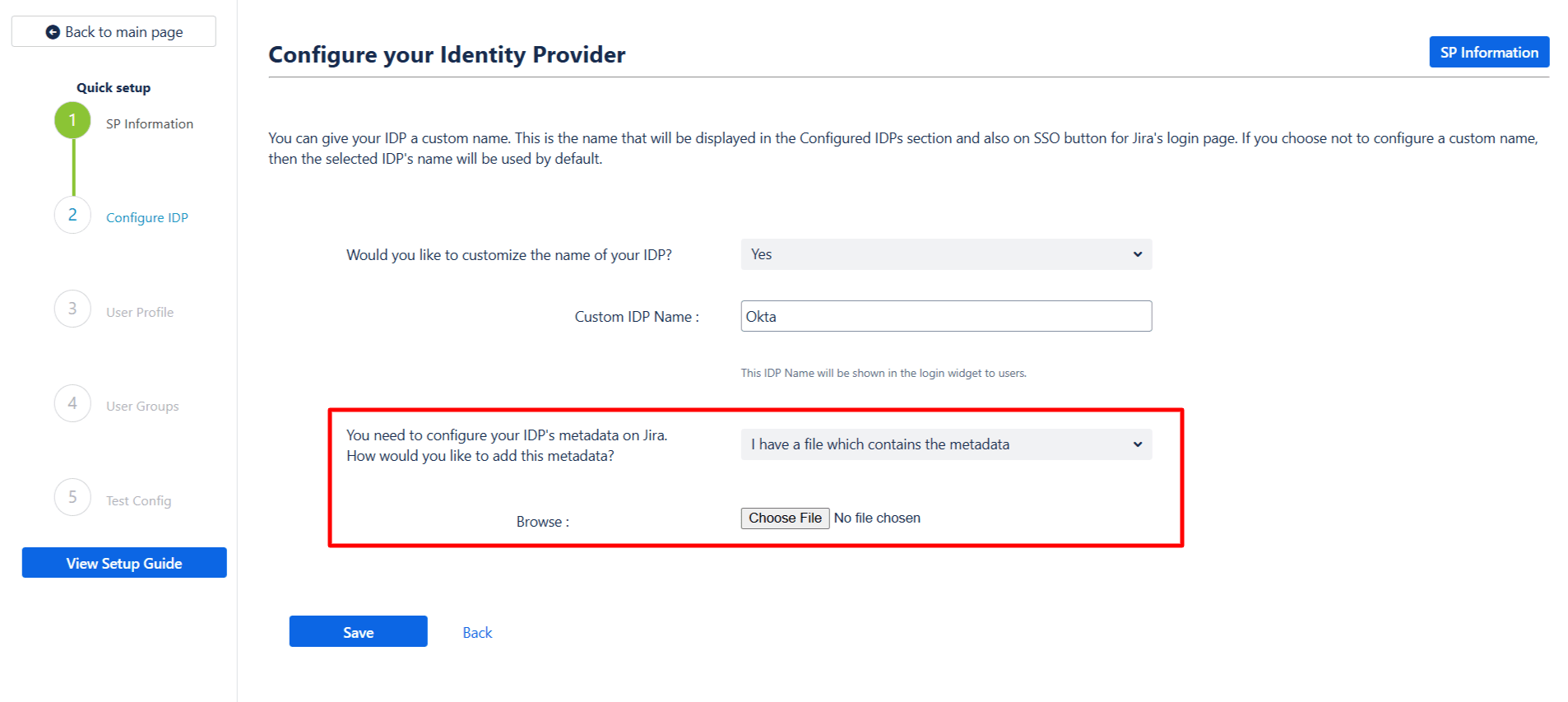Click the No file chosen text

click(877, 518)
